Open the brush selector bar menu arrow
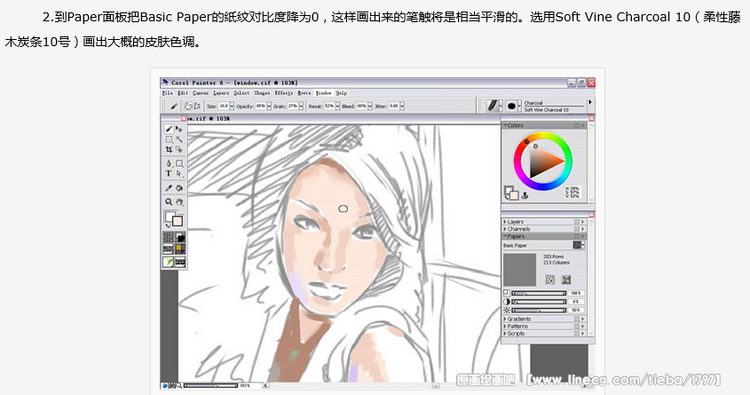750x395 pixels. [x=590, y=102]
